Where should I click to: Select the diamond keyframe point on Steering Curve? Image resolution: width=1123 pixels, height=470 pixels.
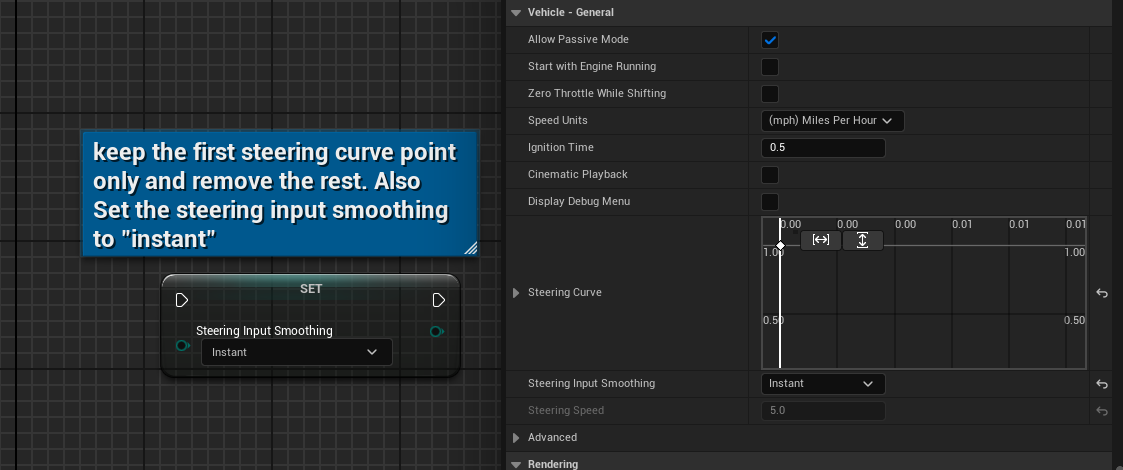(x=780, y=246)
